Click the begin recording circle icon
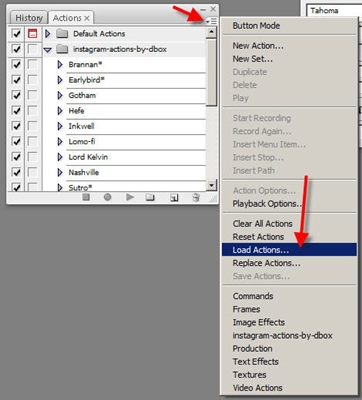Image resolution: width=362 pixels, height=400 pixels. [107, 197]
